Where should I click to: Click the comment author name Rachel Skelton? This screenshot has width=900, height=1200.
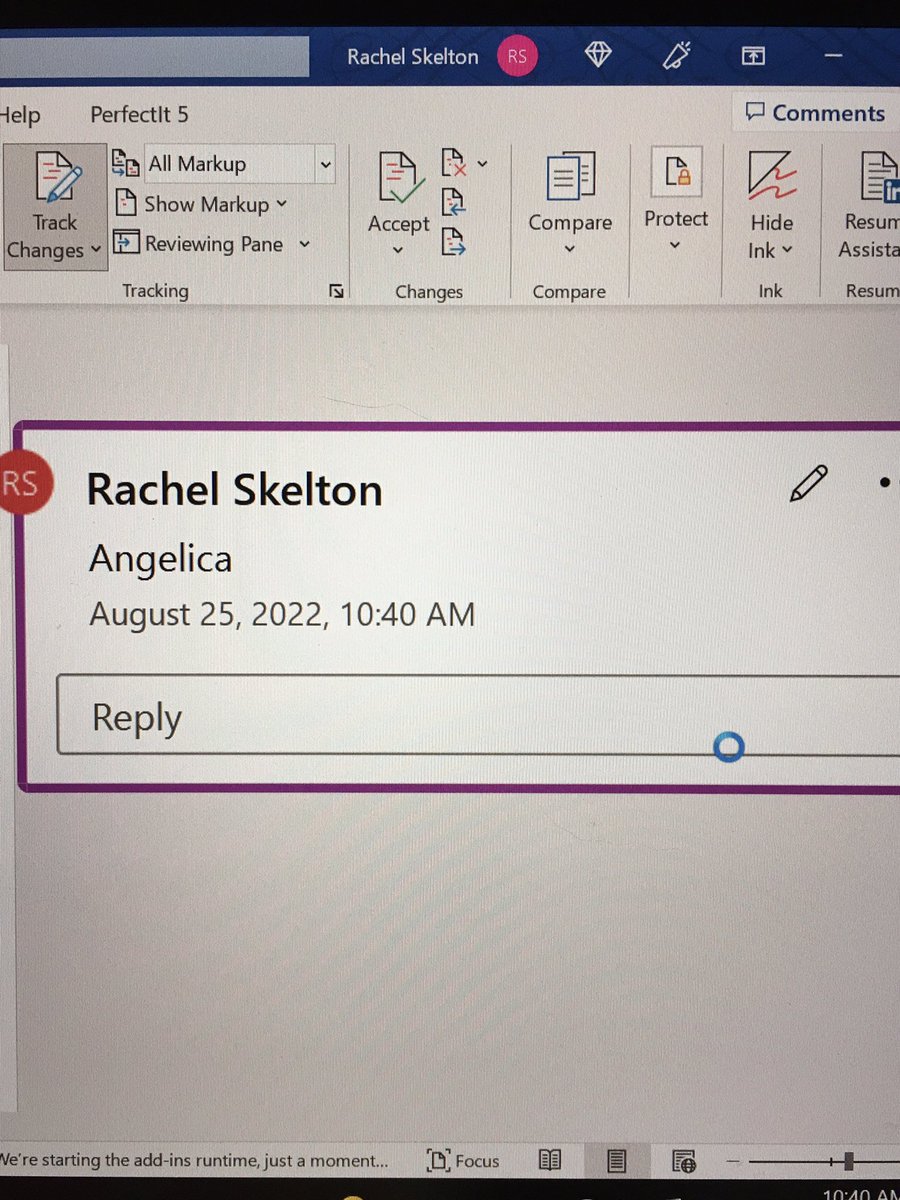[x=235, y=490]
